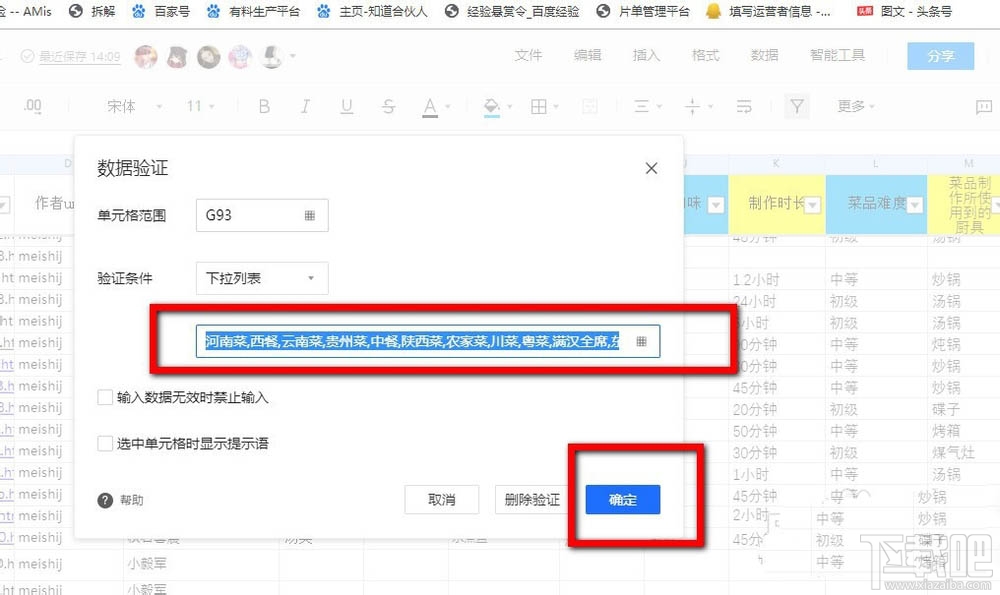Screen dimensions: 1000x595
Task: Toggle the filter funnel icon
Action: pyautogui.click(x=796, y=106)
